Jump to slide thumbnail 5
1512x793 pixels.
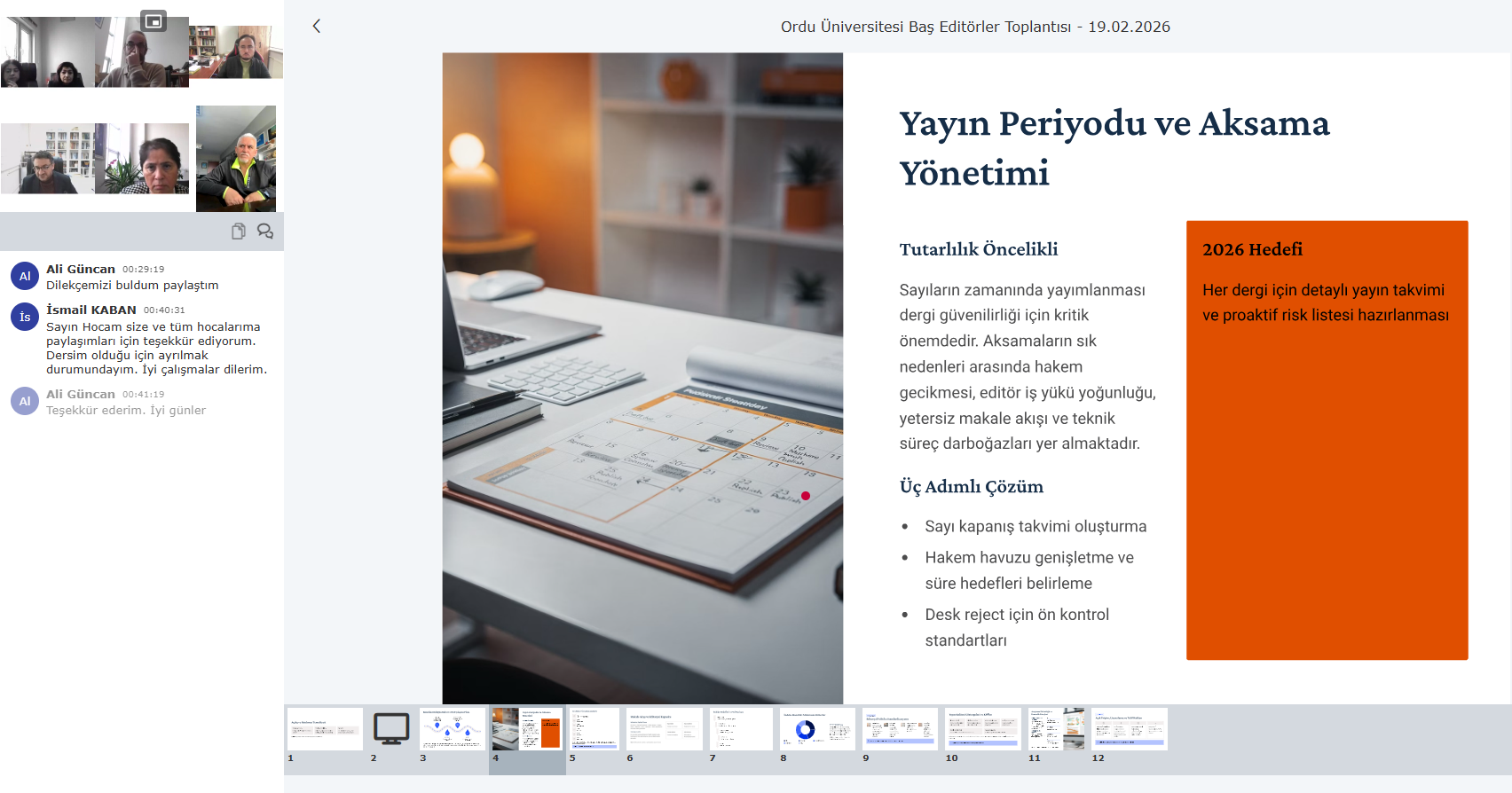(x=595, y=729)
